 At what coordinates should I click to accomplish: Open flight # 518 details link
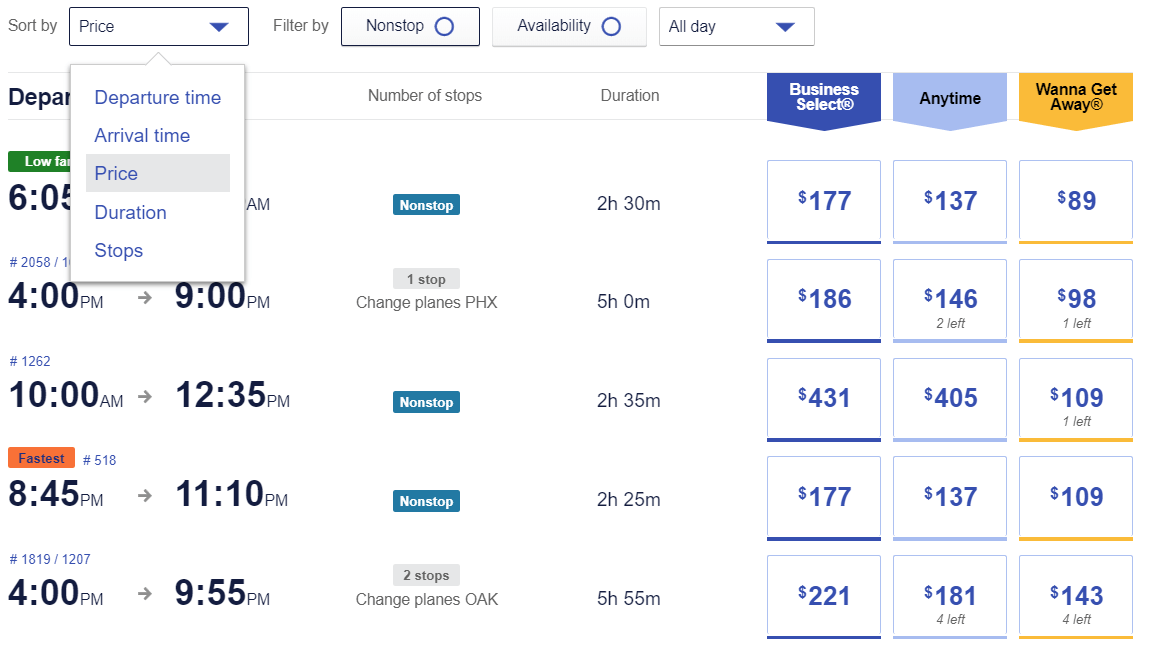[99, 460]
